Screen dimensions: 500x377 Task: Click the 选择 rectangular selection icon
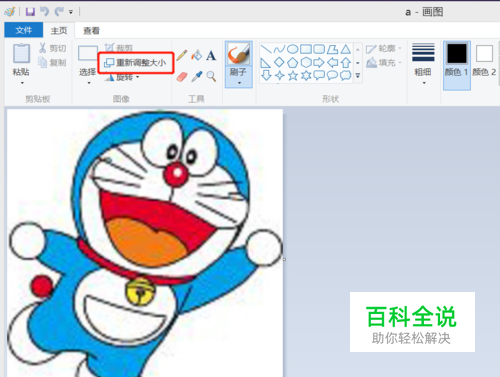(87, 53)
